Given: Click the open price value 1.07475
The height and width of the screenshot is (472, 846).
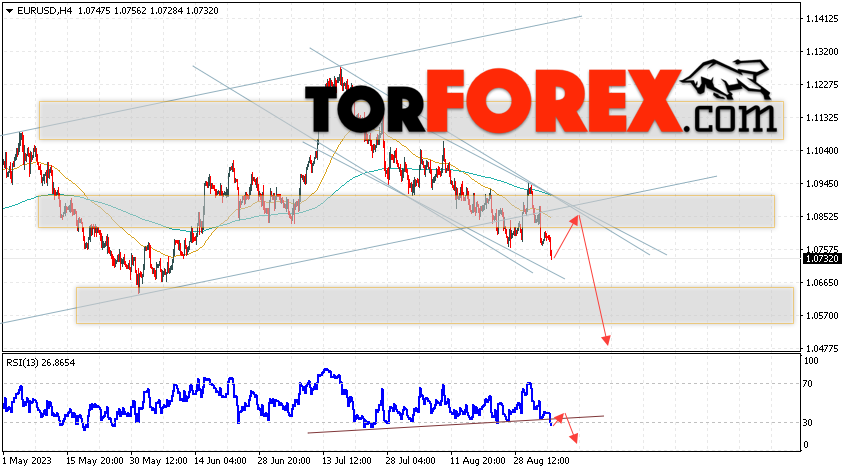Looking at the screenshot, I should click(x=94, y=11).
